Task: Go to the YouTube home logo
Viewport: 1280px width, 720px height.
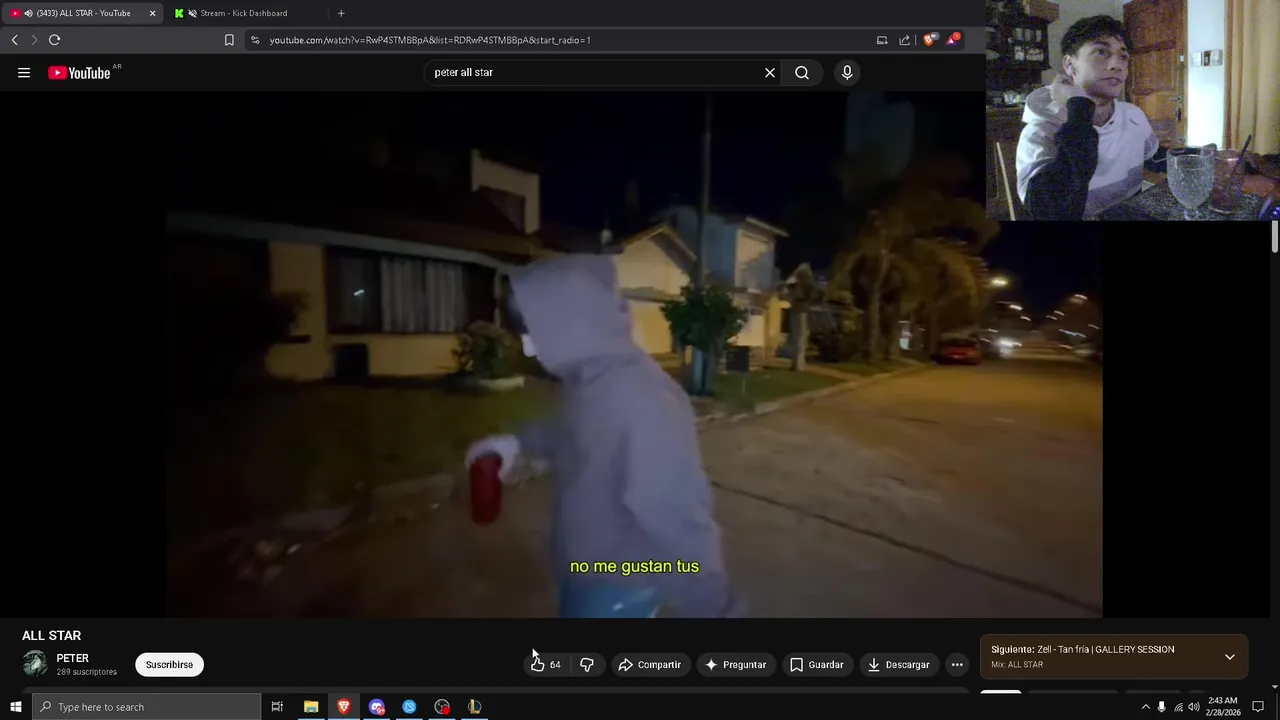Action: [79, 73]
